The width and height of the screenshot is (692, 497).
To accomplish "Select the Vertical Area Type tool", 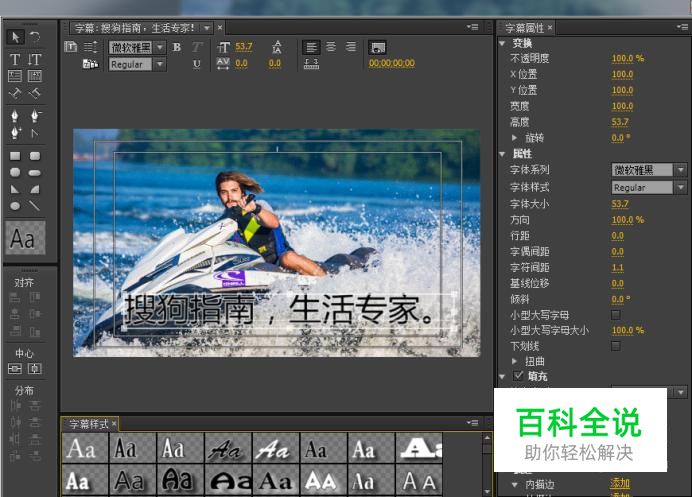I will click(x=34, y=76).
